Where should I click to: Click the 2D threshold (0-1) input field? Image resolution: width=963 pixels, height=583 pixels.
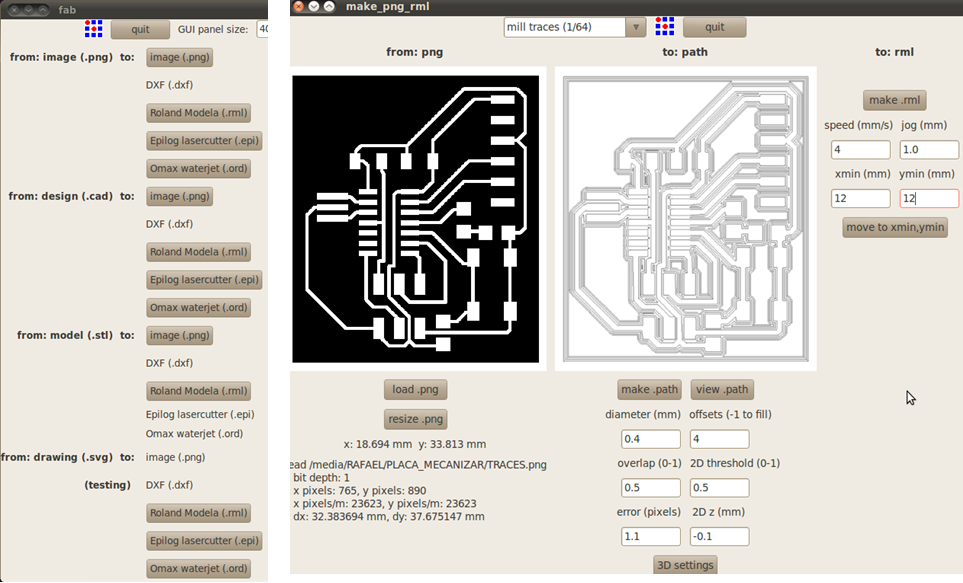point(719,488)
